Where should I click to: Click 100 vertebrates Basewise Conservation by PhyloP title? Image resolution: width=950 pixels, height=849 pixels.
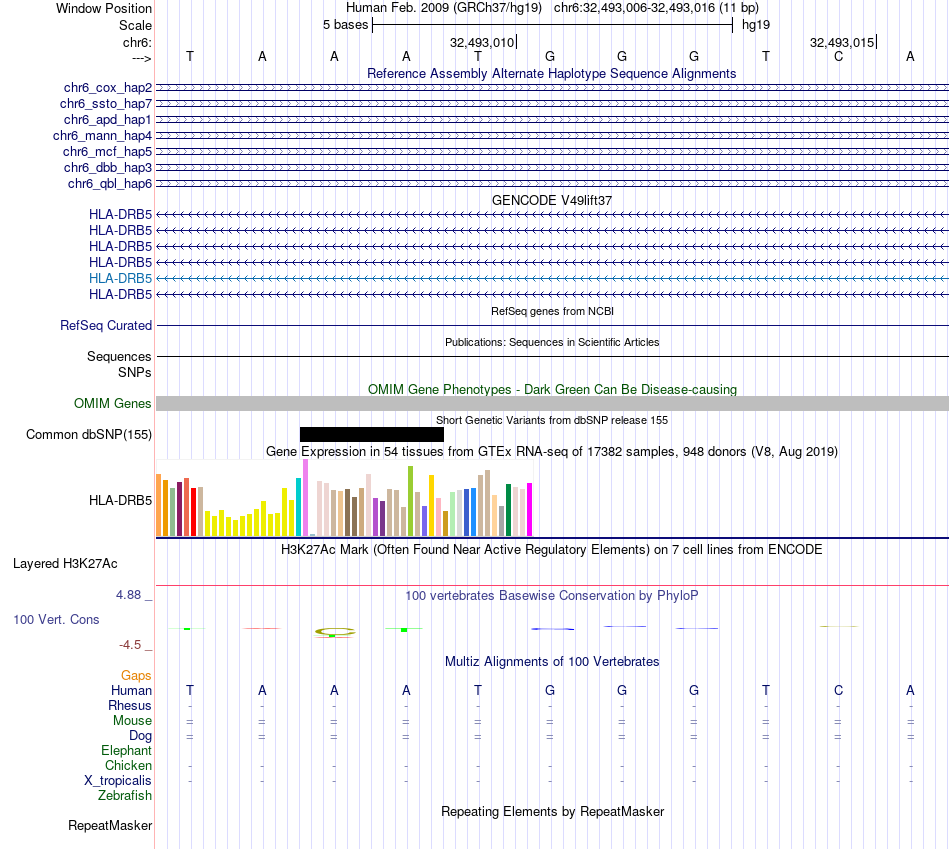coord(552,596)
